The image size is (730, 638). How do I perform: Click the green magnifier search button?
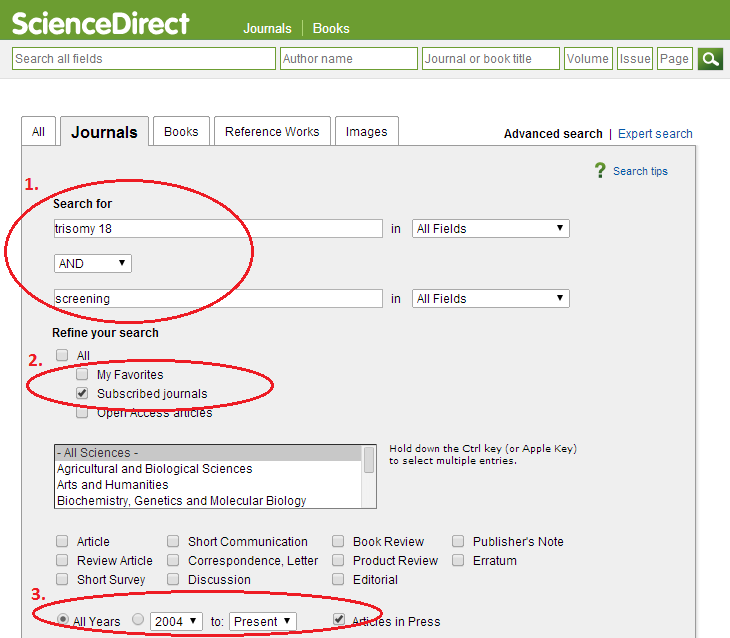coord(710,59)
